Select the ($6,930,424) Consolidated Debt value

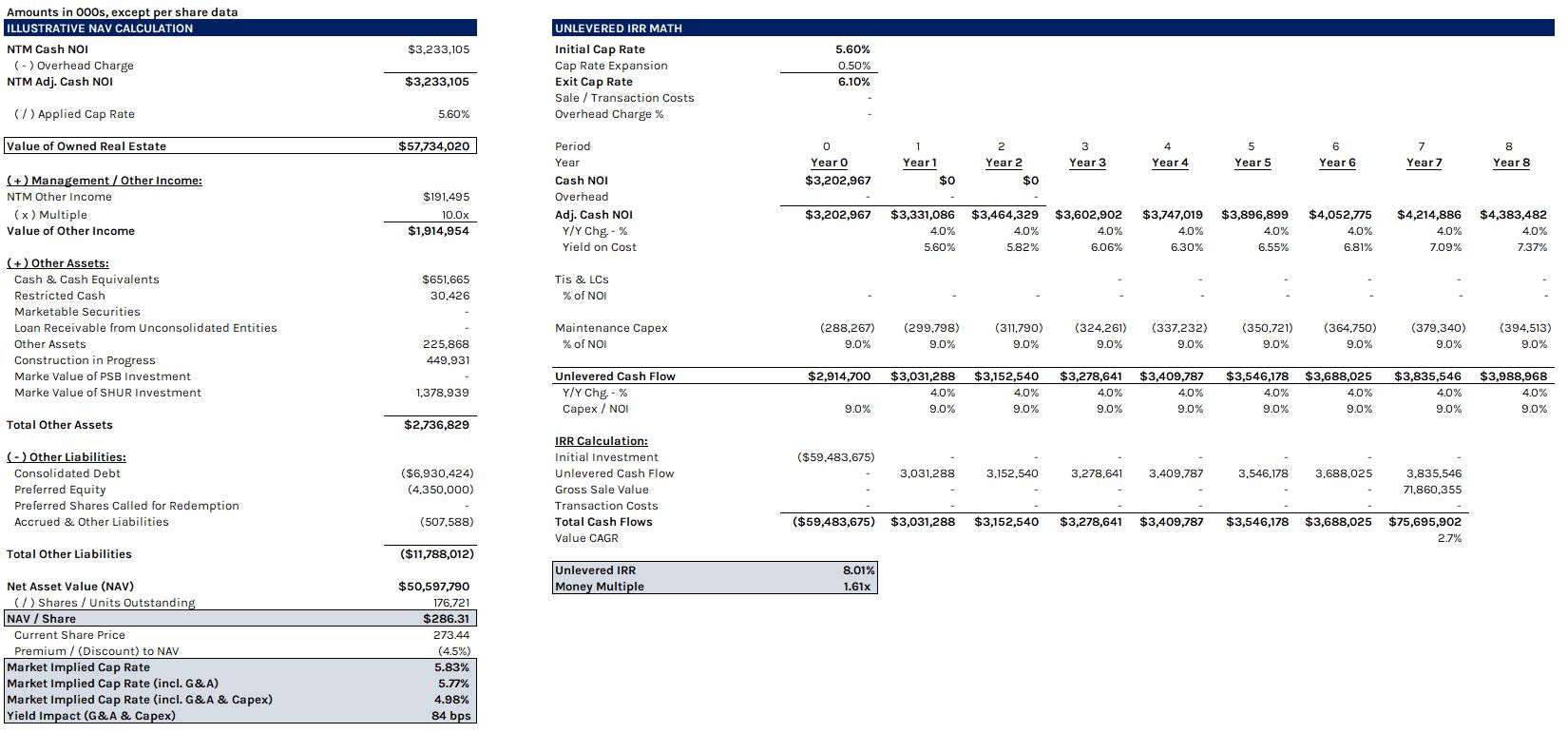[437, 473]
